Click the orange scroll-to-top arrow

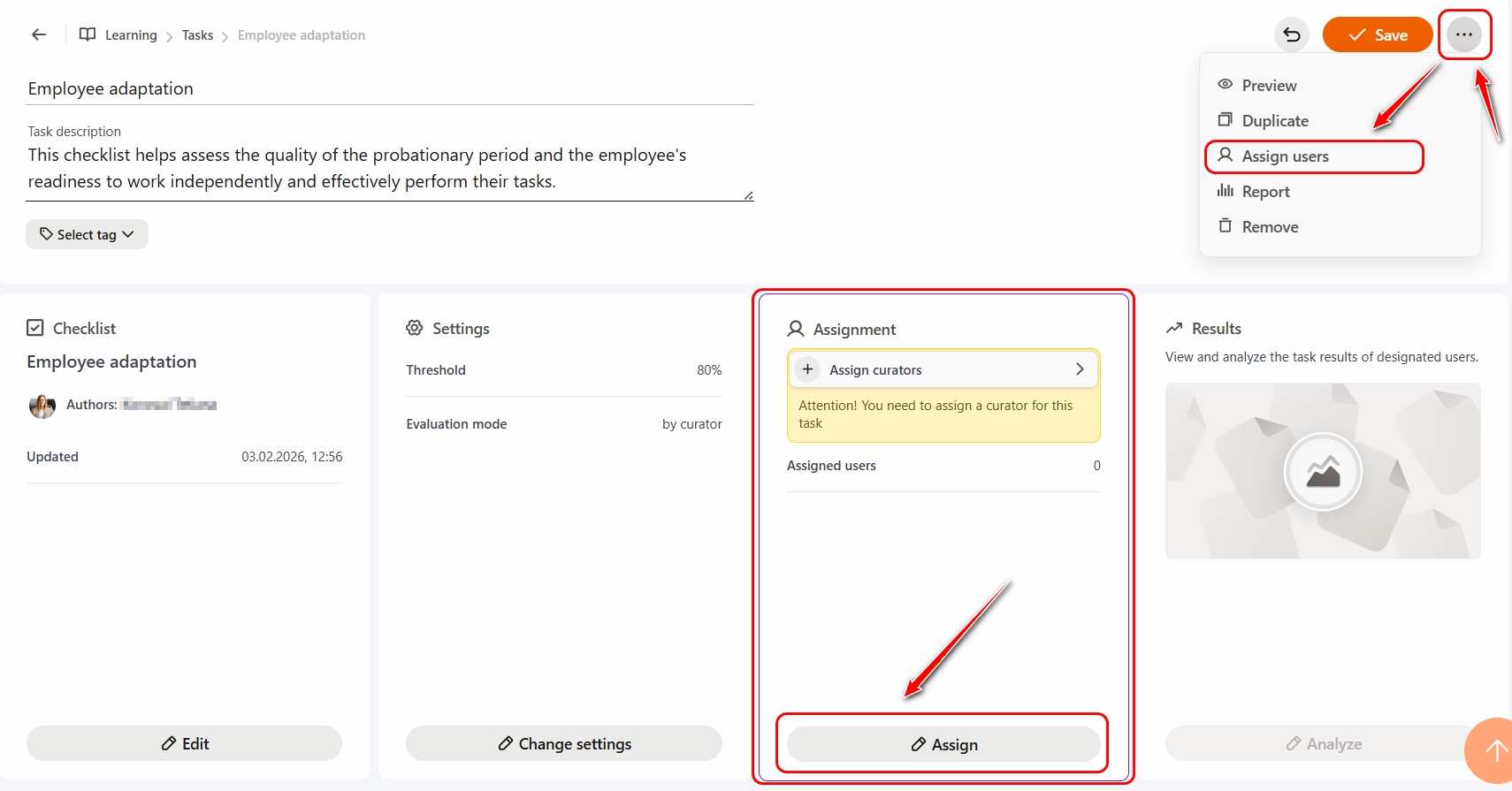point(1493,750)
